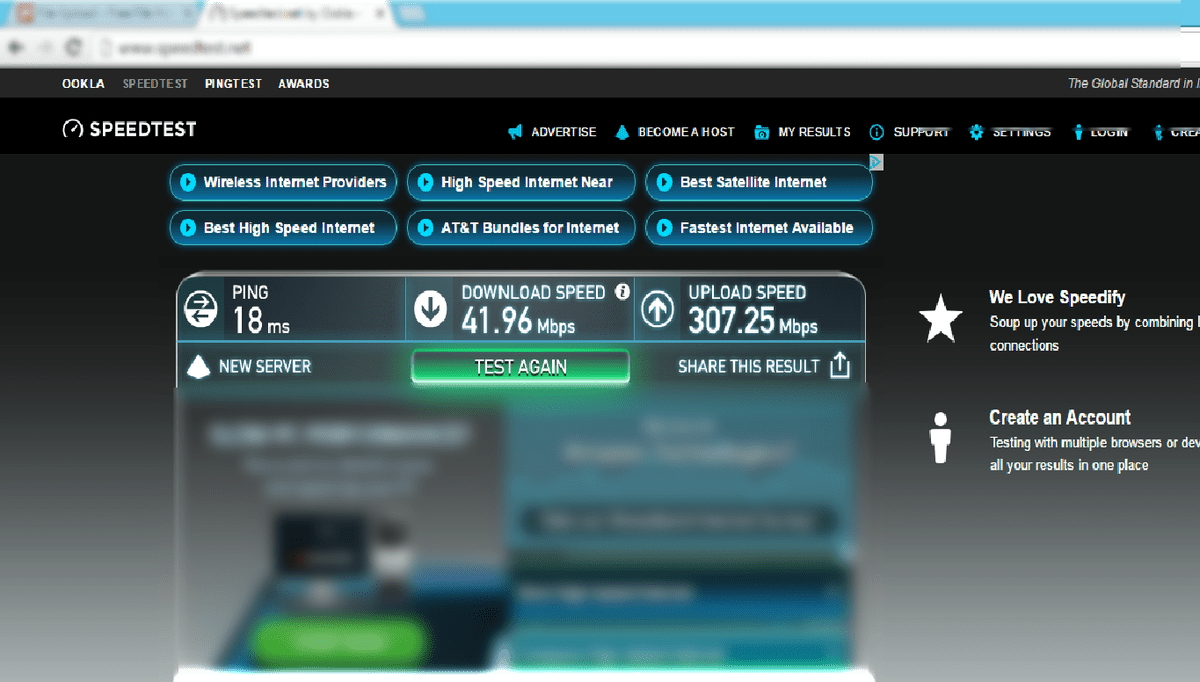This screenshot has height=682, width=1200.
Task: Open BECOME A HOST link
Action: click(x=686, y=132)
